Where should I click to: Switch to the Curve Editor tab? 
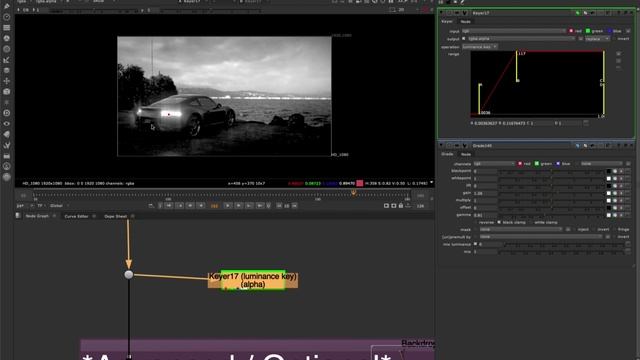[76, 216]
